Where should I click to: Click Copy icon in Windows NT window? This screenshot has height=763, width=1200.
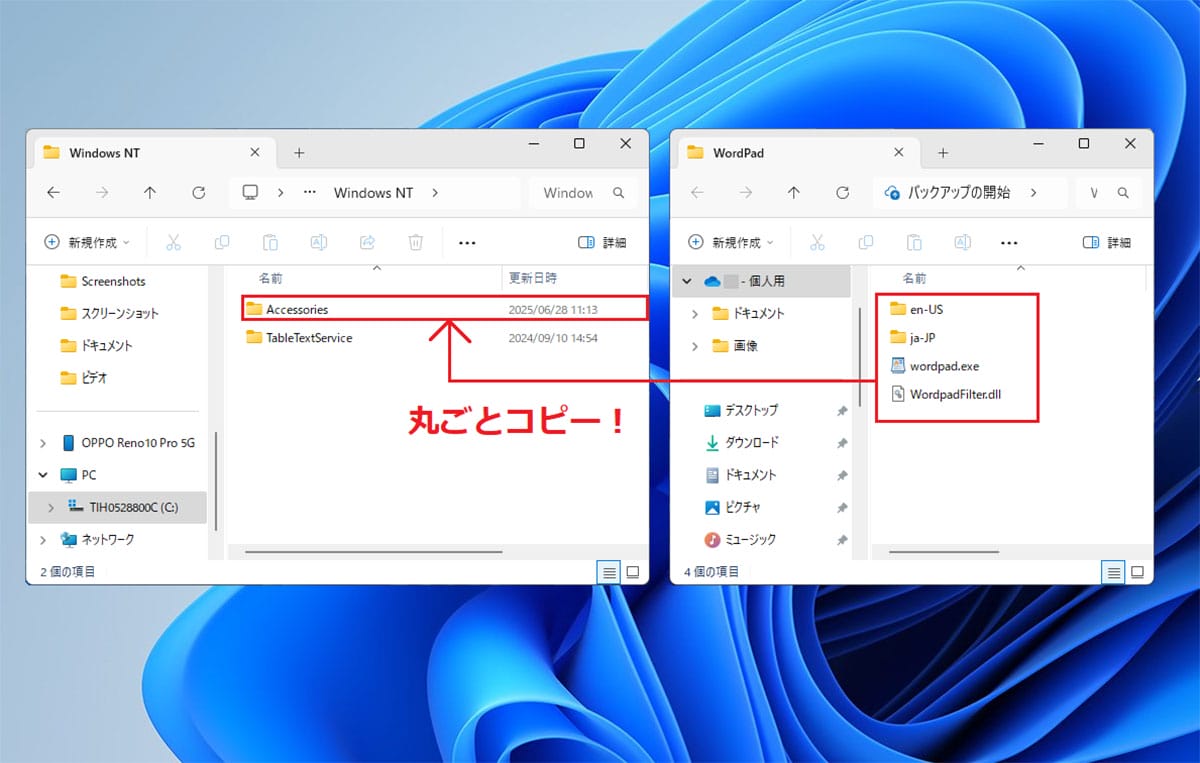click(222, 242)
